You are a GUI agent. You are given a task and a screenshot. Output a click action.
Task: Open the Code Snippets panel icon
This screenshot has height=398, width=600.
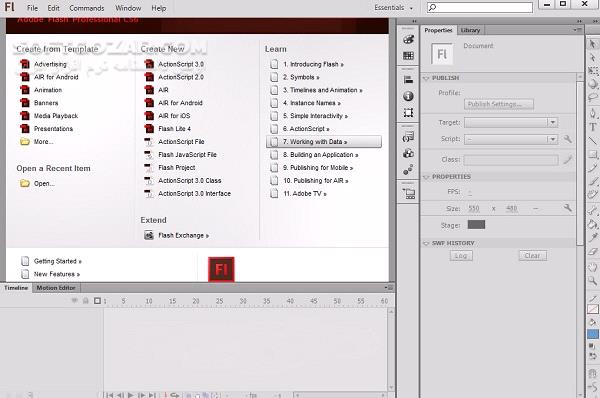click(408, 137)
